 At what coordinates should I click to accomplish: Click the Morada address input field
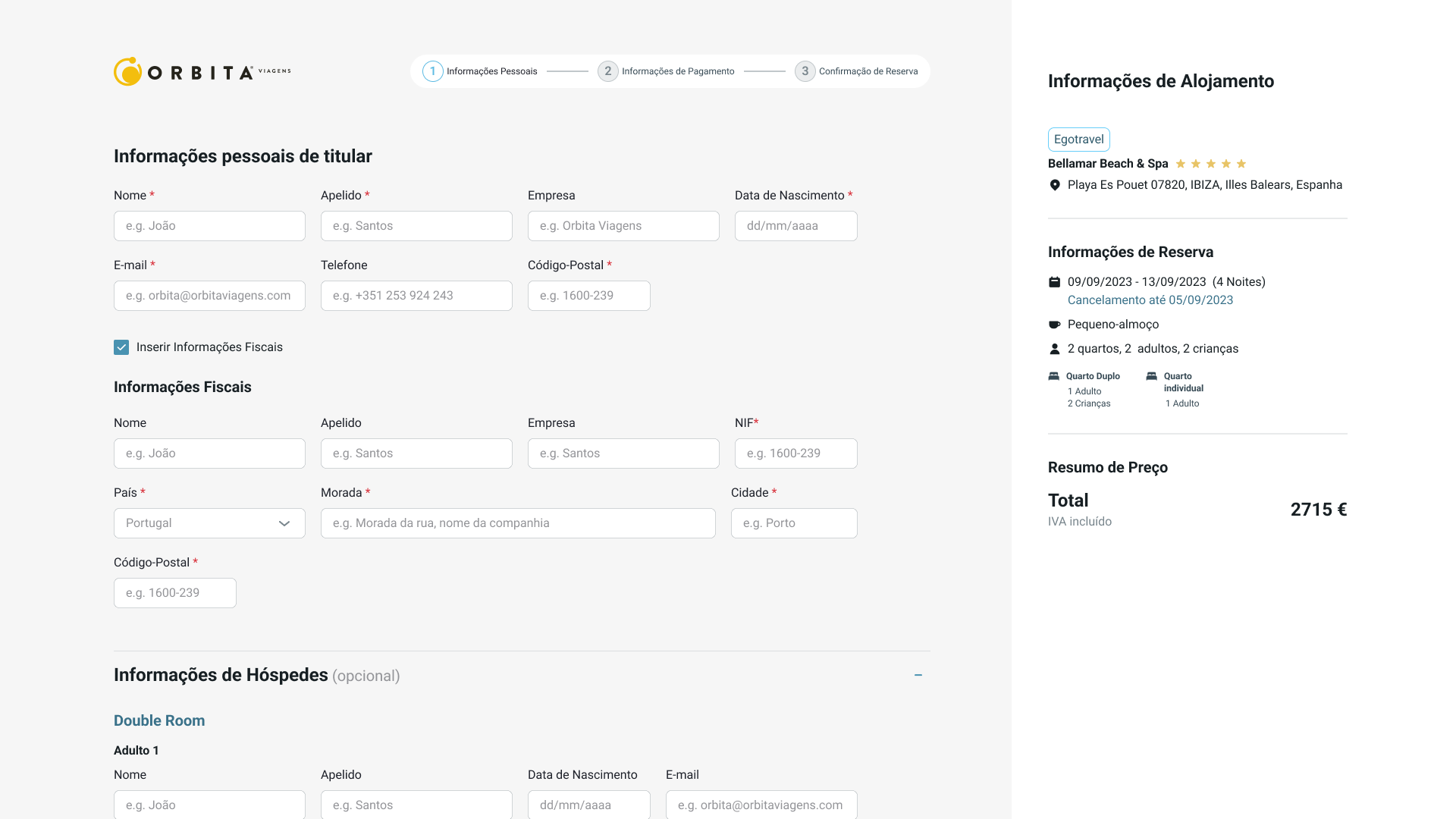tap(518, 523)
